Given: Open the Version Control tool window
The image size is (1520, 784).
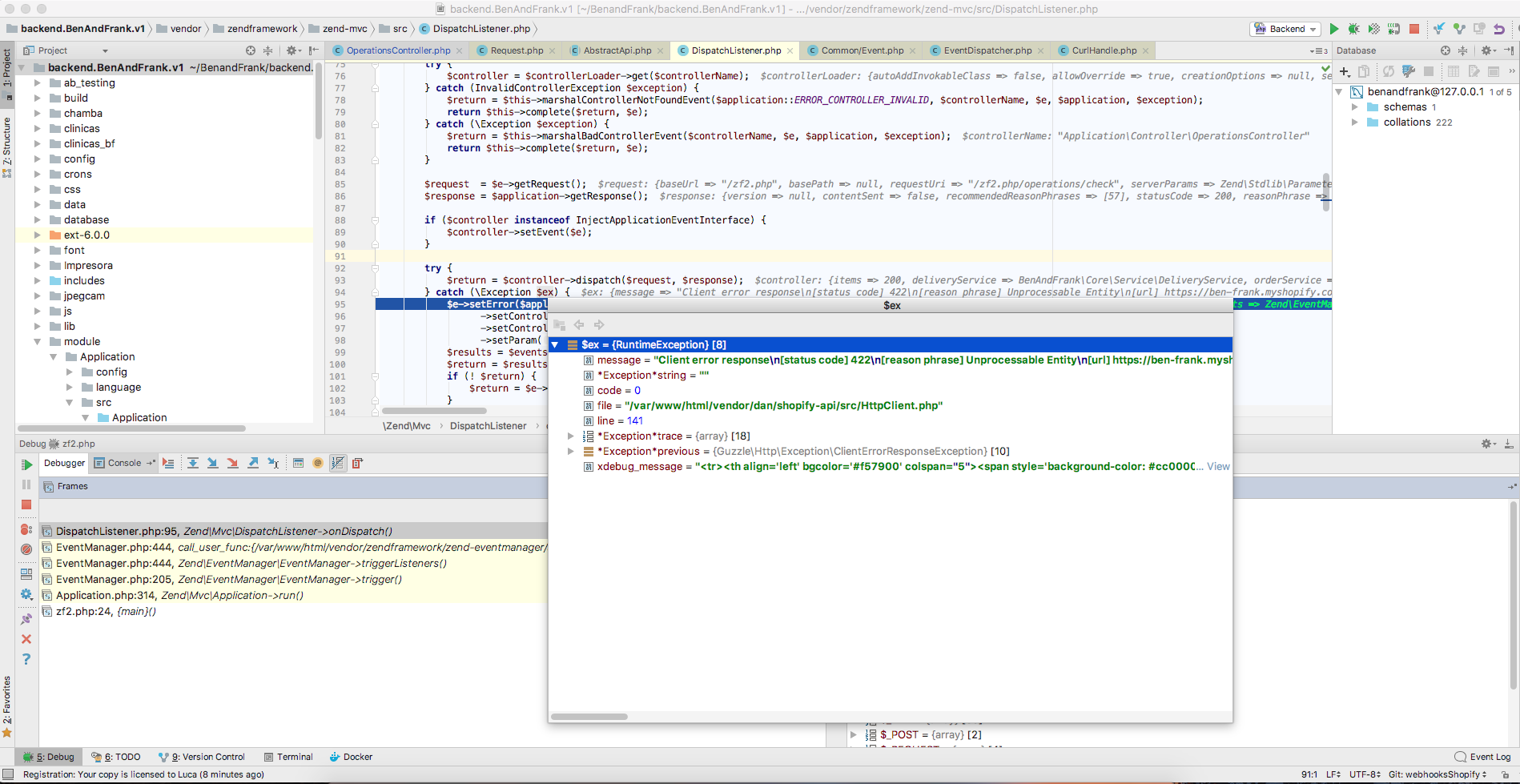Looking at the screenshot, I should pos(202,757).
